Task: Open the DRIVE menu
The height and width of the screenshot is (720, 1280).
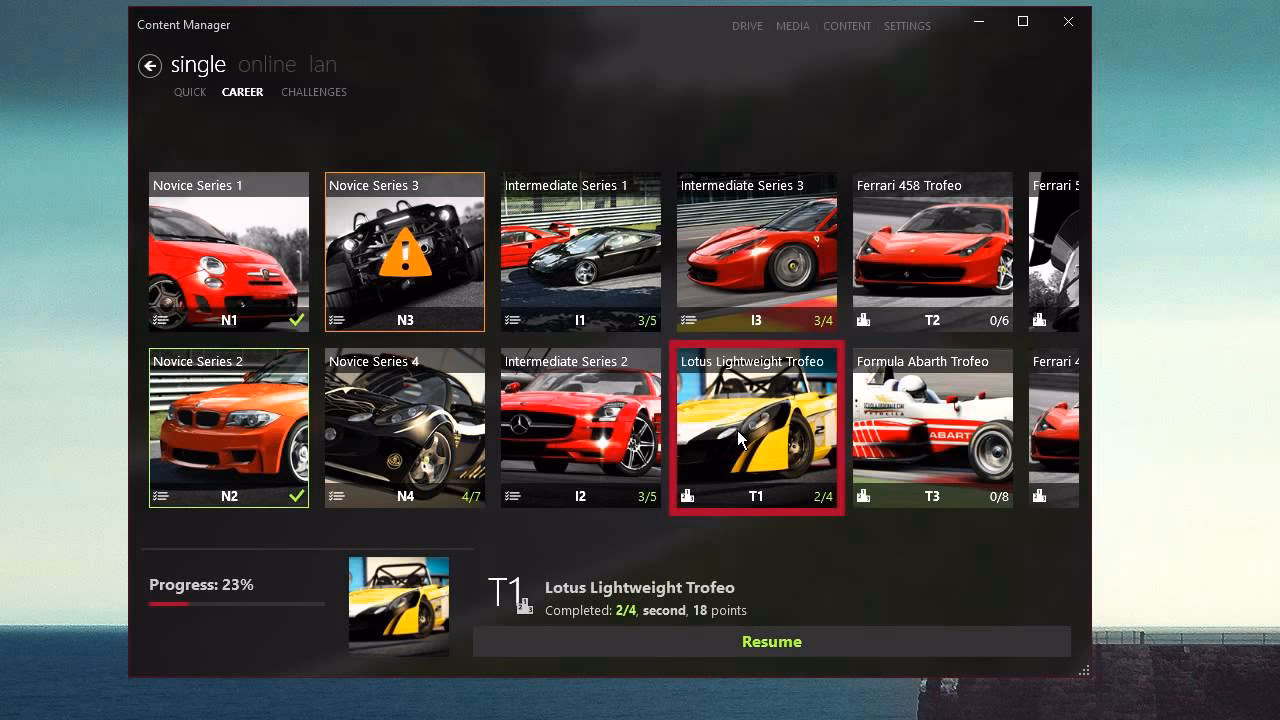Action: tap(747, 26)
